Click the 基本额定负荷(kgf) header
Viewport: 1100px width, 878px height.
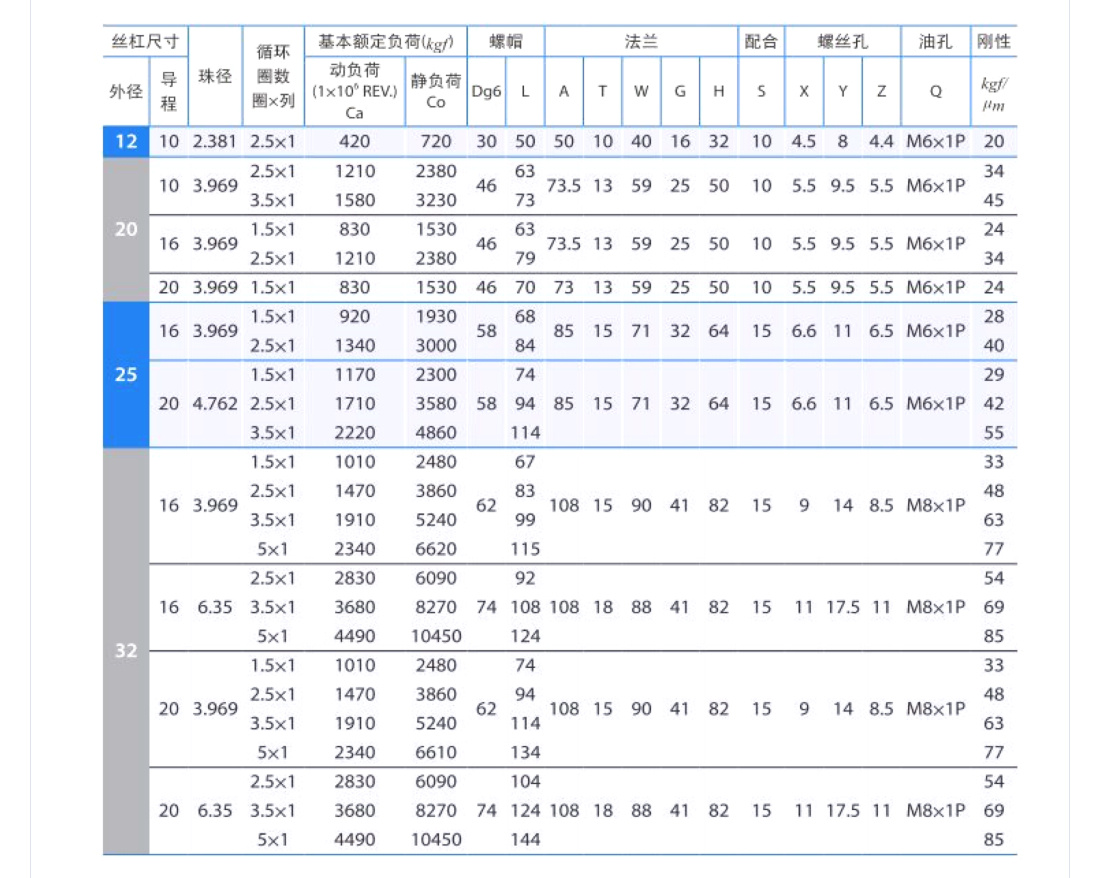point(386,41)
